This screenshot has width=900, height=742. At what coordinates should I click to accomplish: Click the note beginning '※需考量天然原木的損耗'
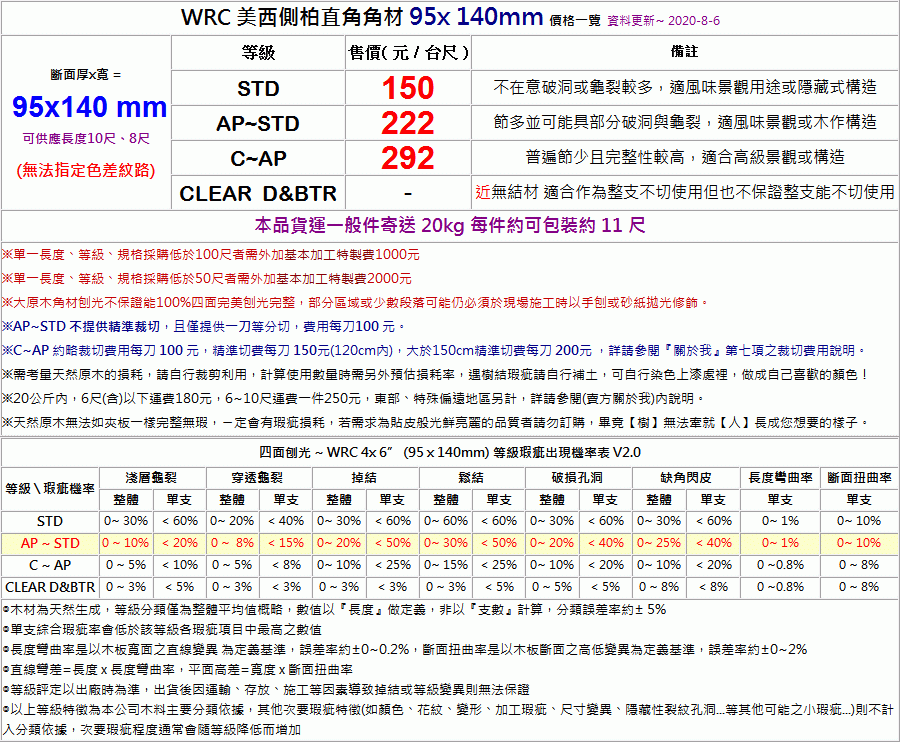tap(436, 375)
